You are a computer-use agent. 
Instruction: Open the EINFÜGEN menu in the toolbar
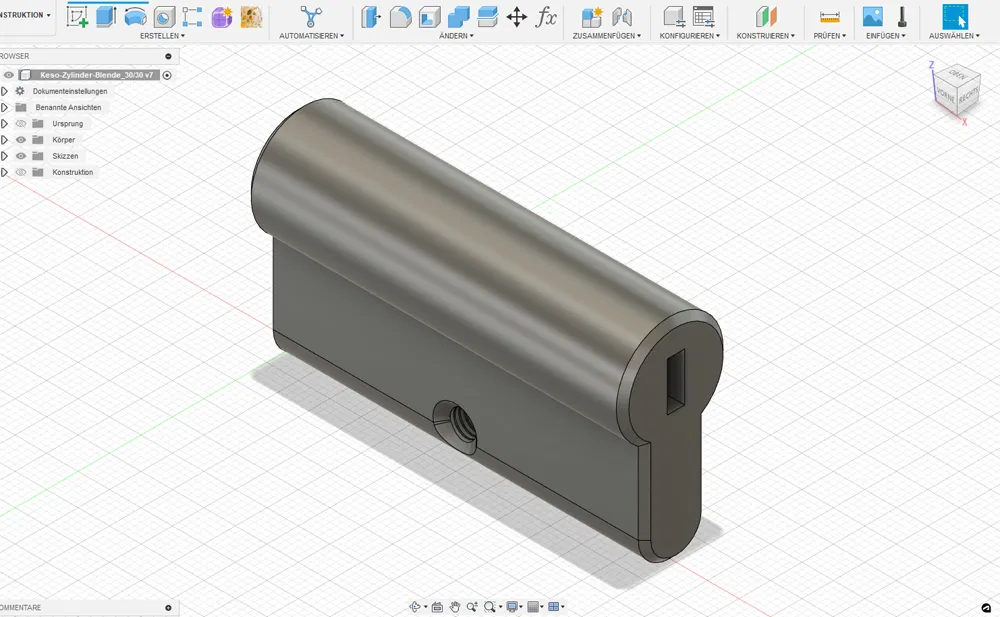pos(884,34)
